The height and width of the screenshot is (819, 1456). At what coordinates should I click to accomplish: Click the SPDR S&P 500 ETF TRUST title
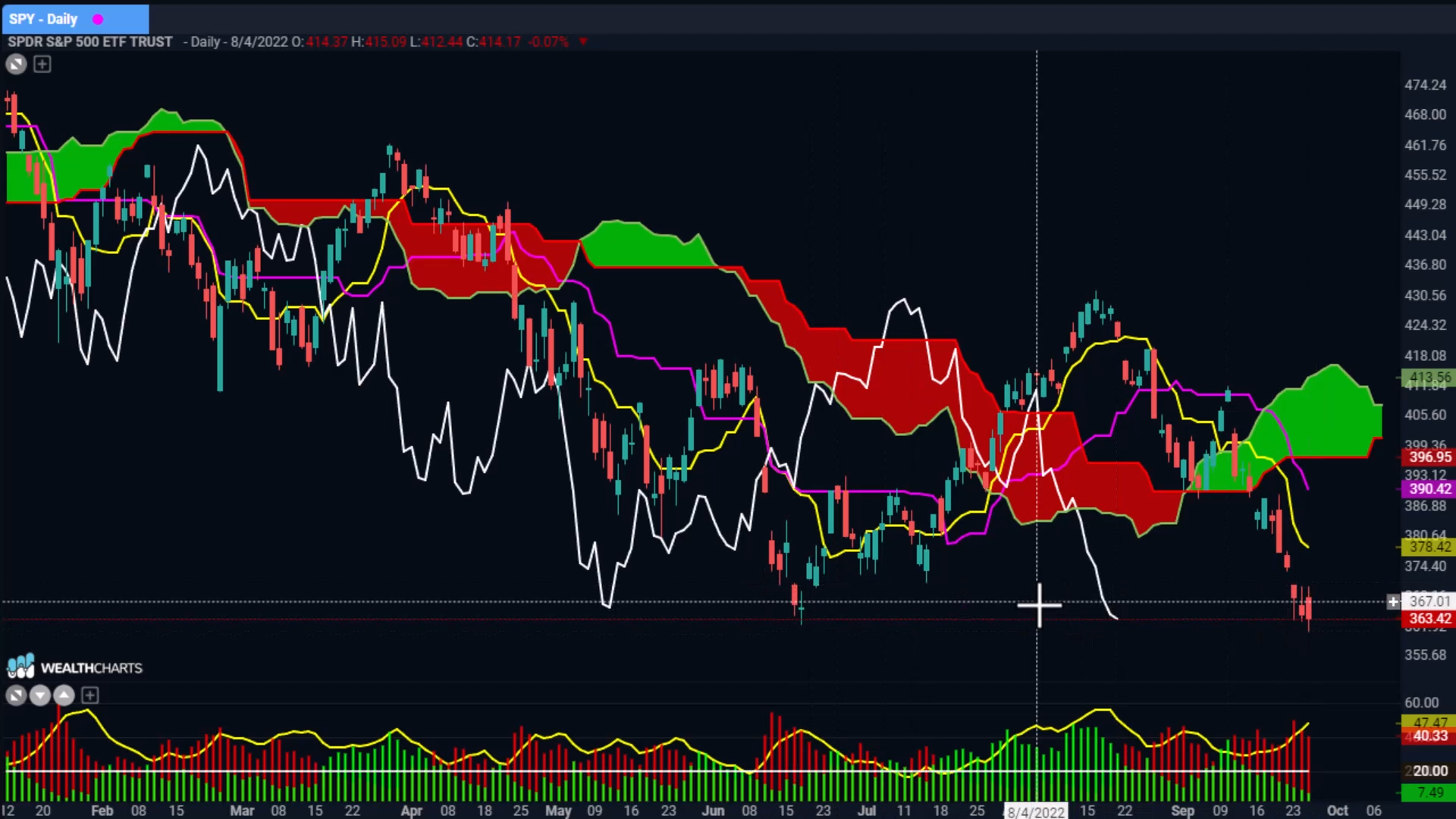click(90, 42)
